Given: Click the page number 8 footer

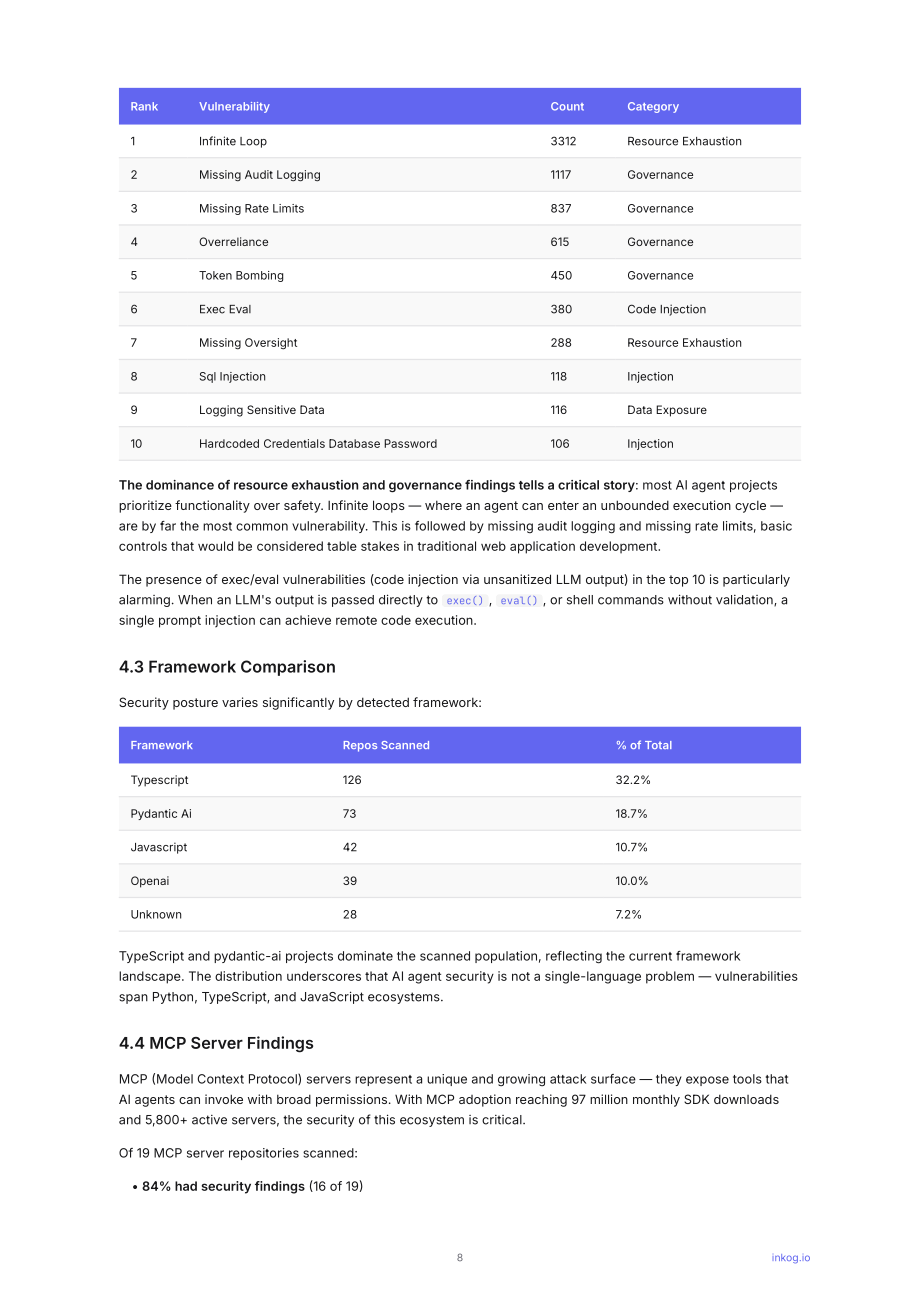Looking at the screenshot, I should point(460,1258).
